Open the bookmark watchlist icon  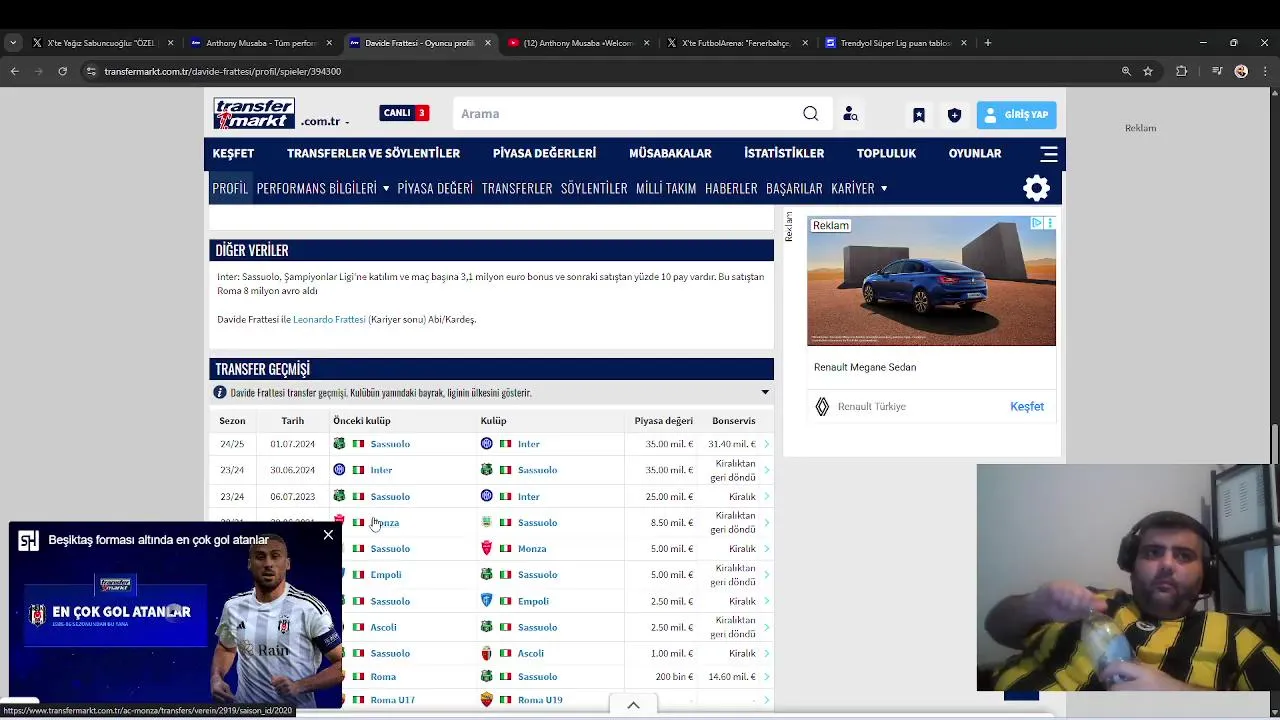point(919,115)
